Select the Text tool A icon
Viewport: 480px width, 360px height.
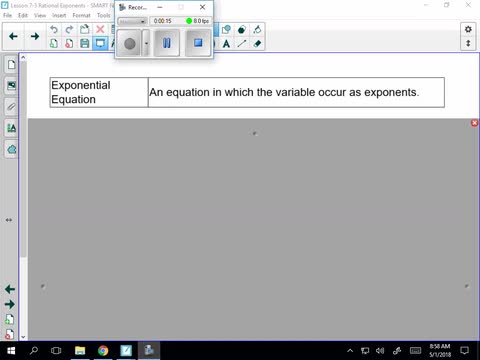point(226,44)
